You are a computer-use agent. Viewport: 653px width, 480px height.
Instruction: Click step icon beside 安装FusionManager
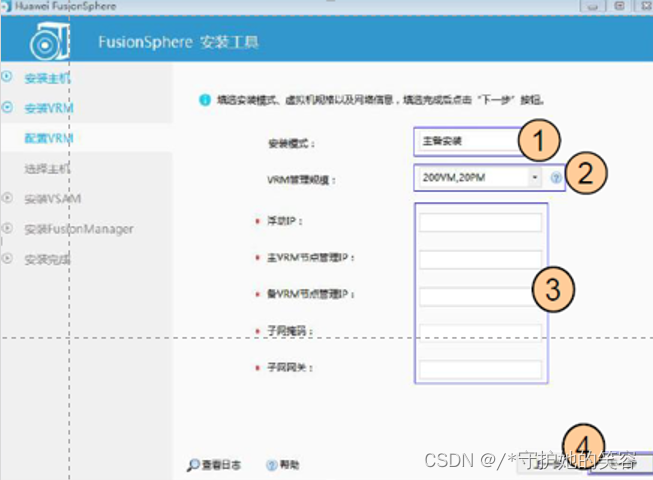[x=7, y=228]
